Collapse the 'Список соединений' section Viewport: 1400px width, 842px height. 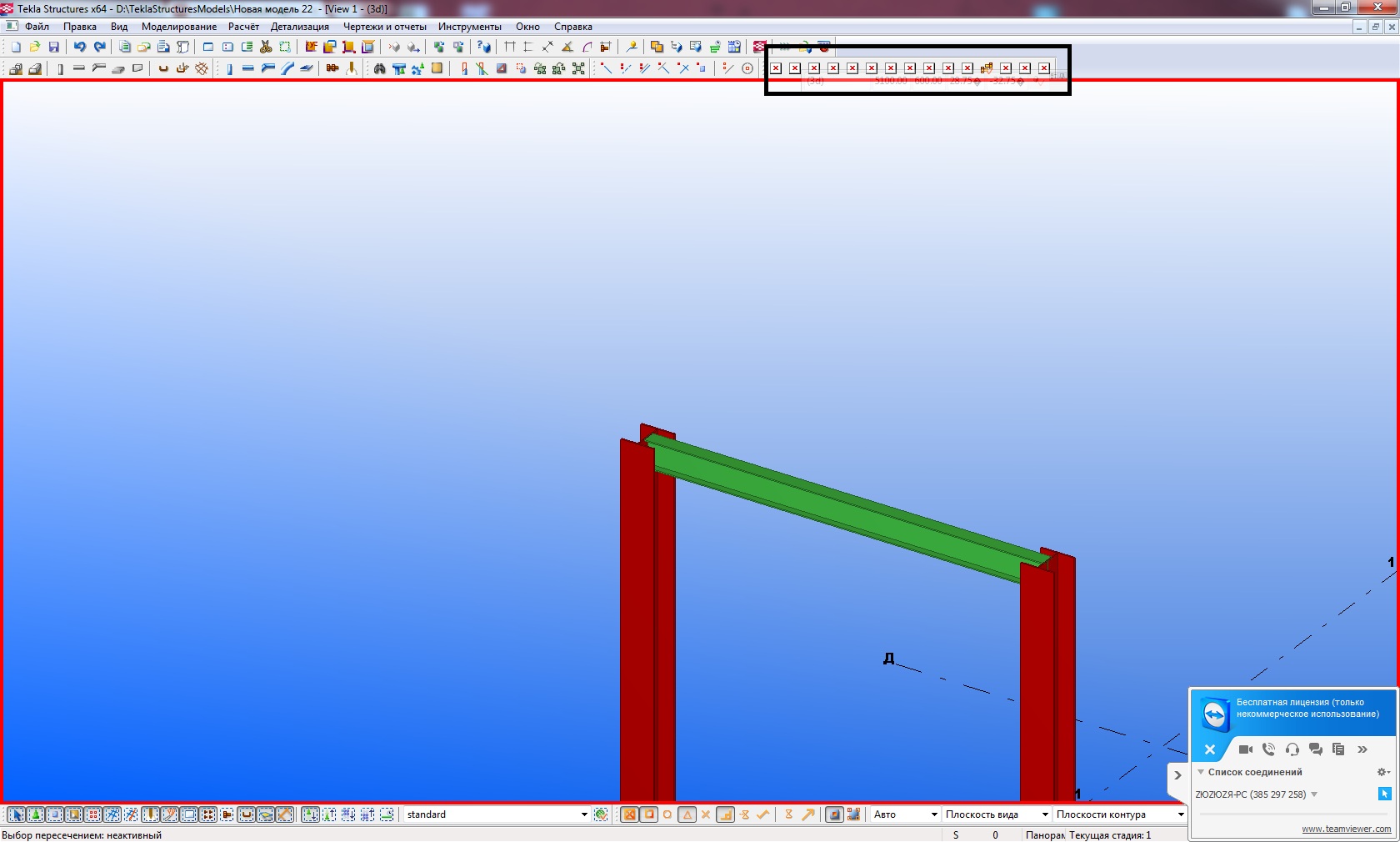pyautogui.click(x=1201, y=772)
